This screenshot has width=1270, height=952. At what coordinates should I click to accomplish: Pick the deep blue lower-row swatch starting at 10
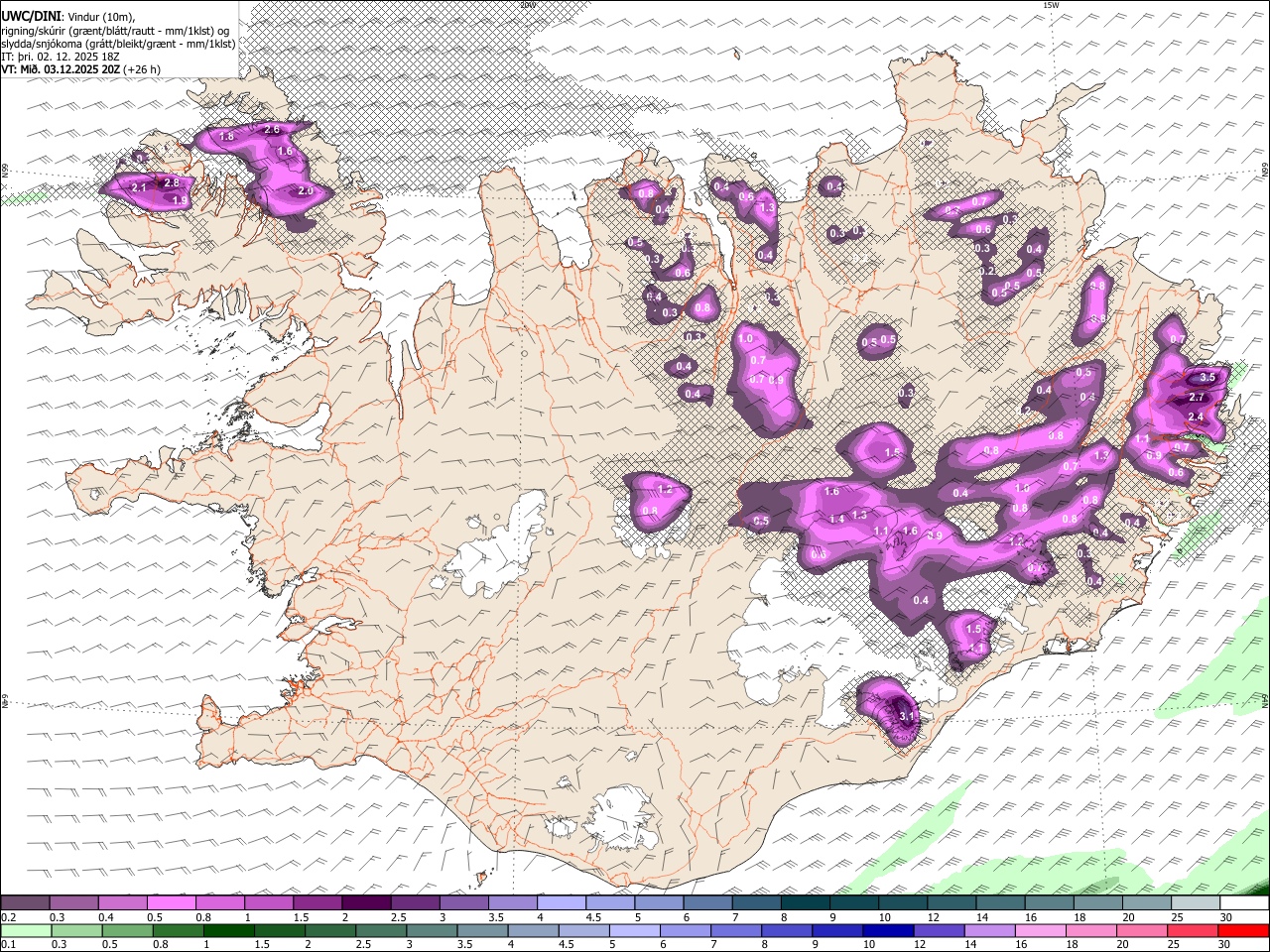[x=887, y=931]
